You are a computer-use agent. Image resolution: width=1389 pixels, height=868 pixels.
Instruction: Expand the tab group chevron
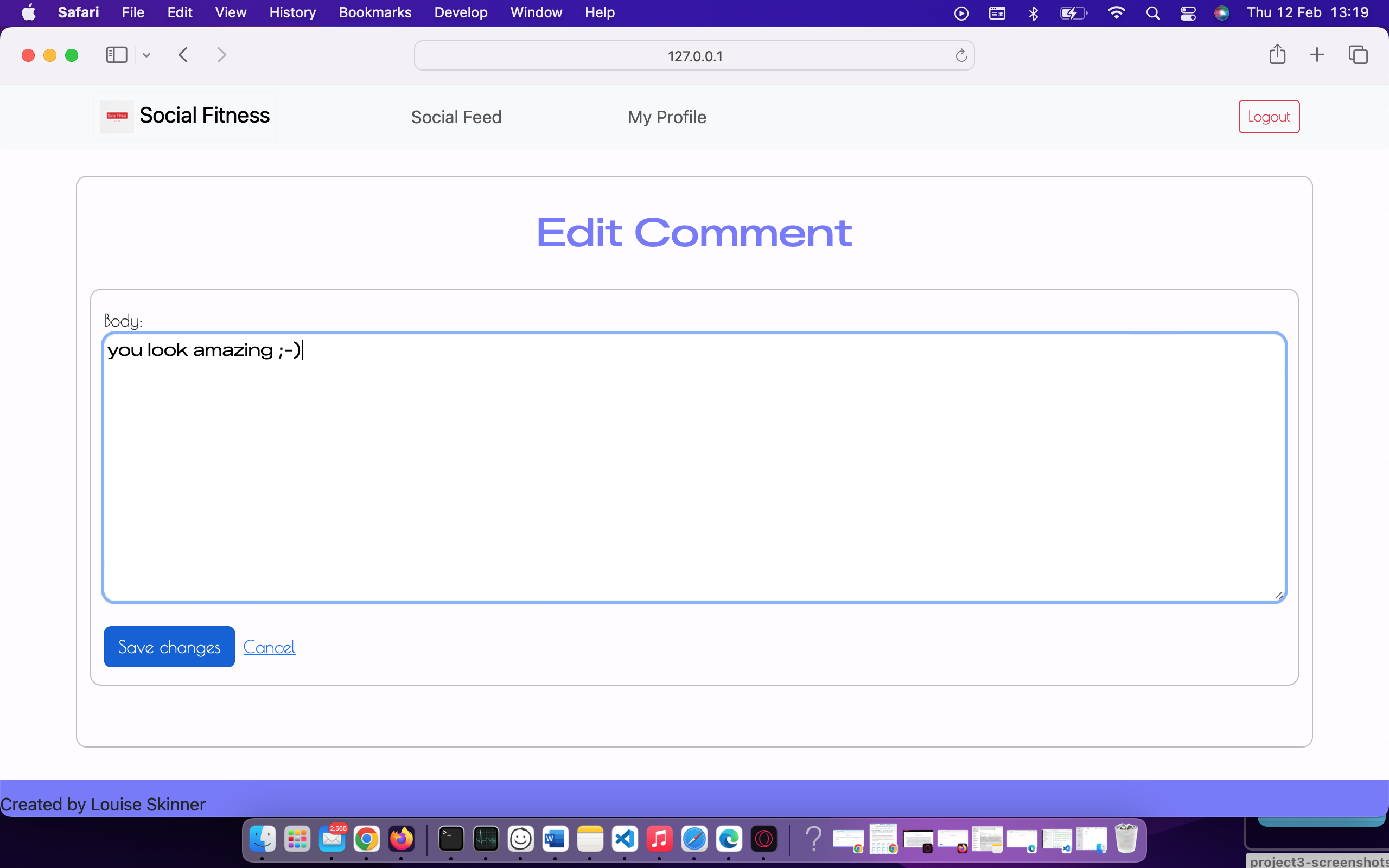point(146,55)
